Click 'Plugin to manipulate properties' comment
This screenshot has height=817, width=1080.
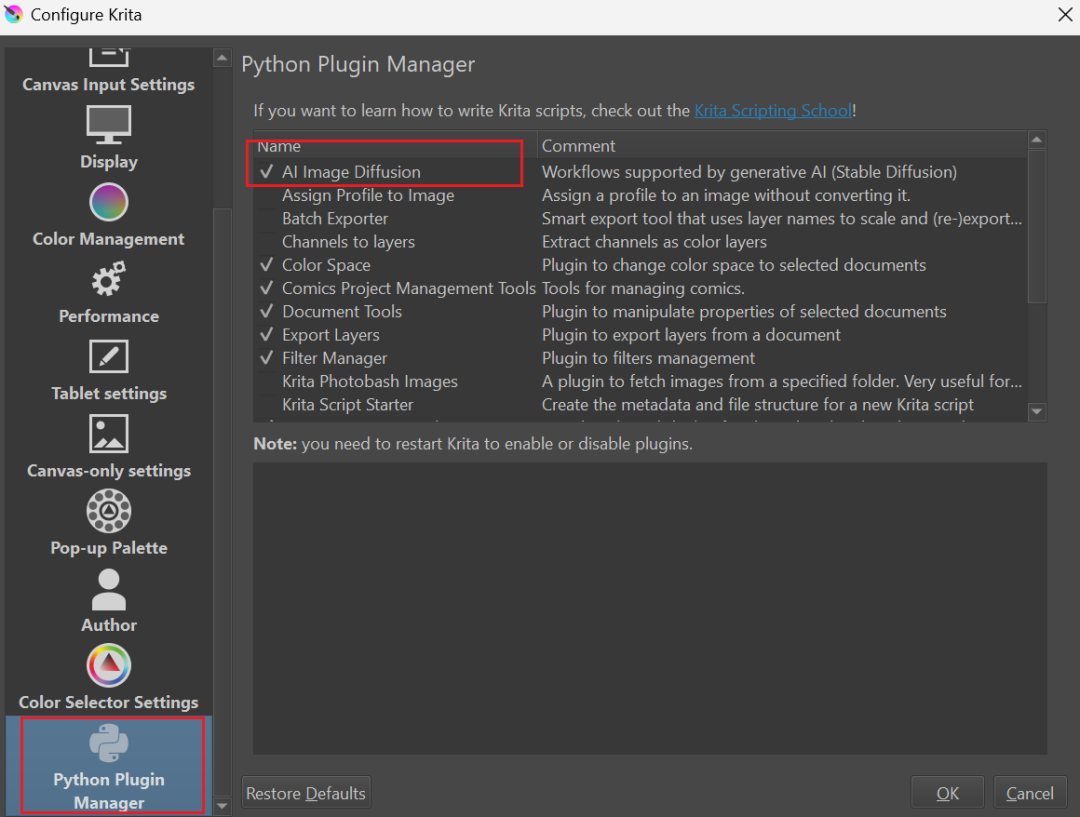(x=744, y=311)
